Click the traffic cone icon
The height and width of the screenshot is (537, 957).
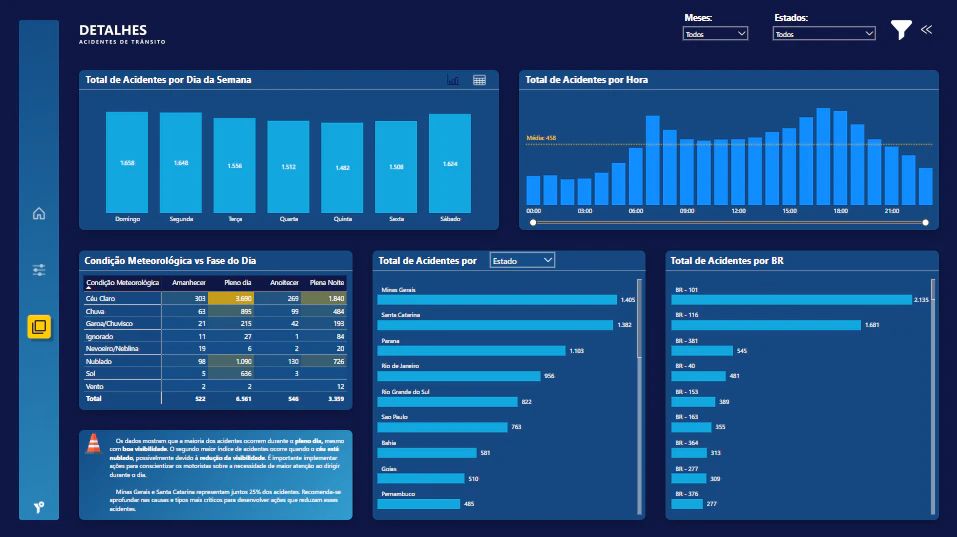click(93, 444)
